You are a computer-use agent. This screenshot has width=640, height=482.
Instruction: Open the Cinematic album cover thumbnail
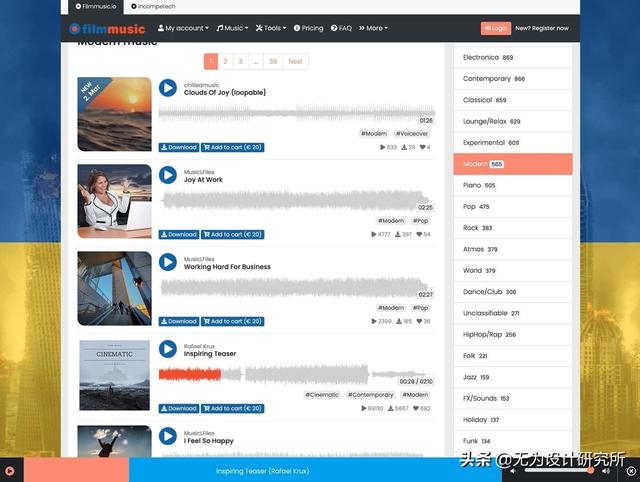point(114,375)
